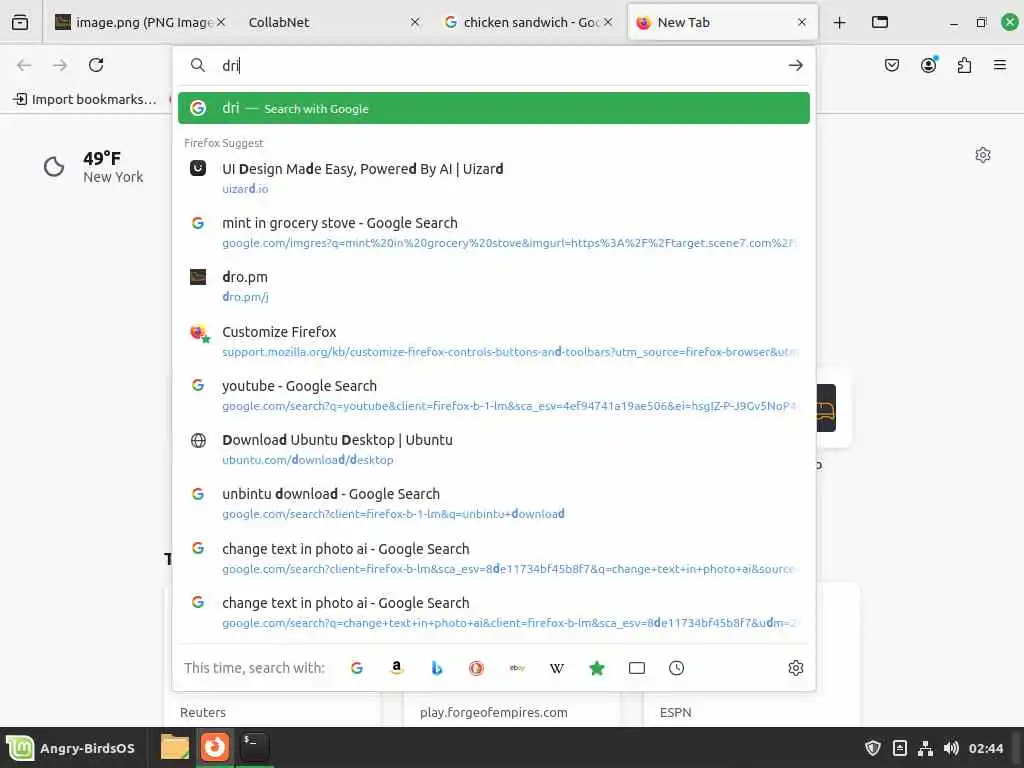Image resolution: width=1024 pixels, height=768 pixels.
Task: Open 'unbintu download' suggestion
Action: (494, 504)
